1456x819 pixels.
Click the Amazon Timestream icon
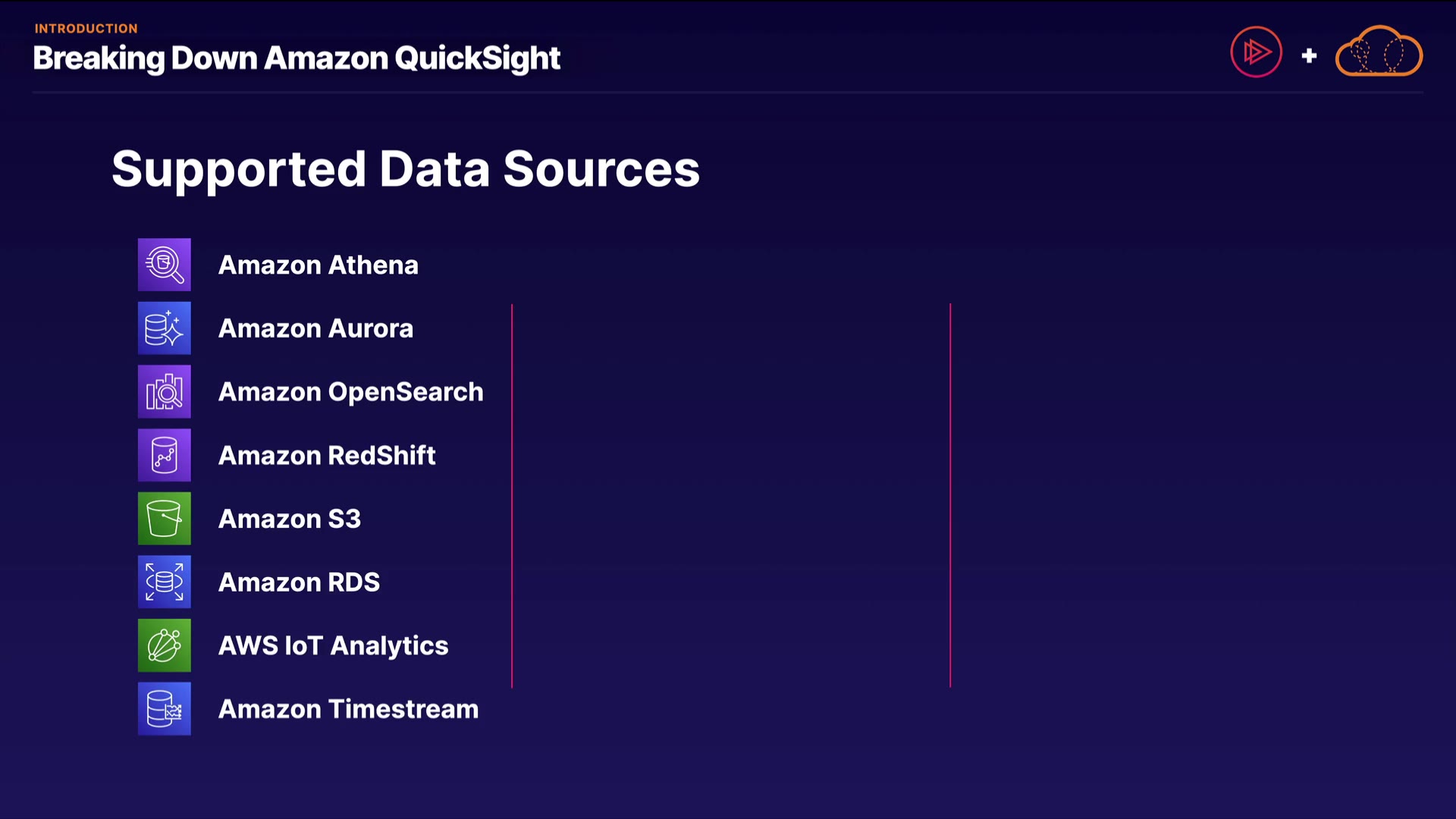(164, 709)
